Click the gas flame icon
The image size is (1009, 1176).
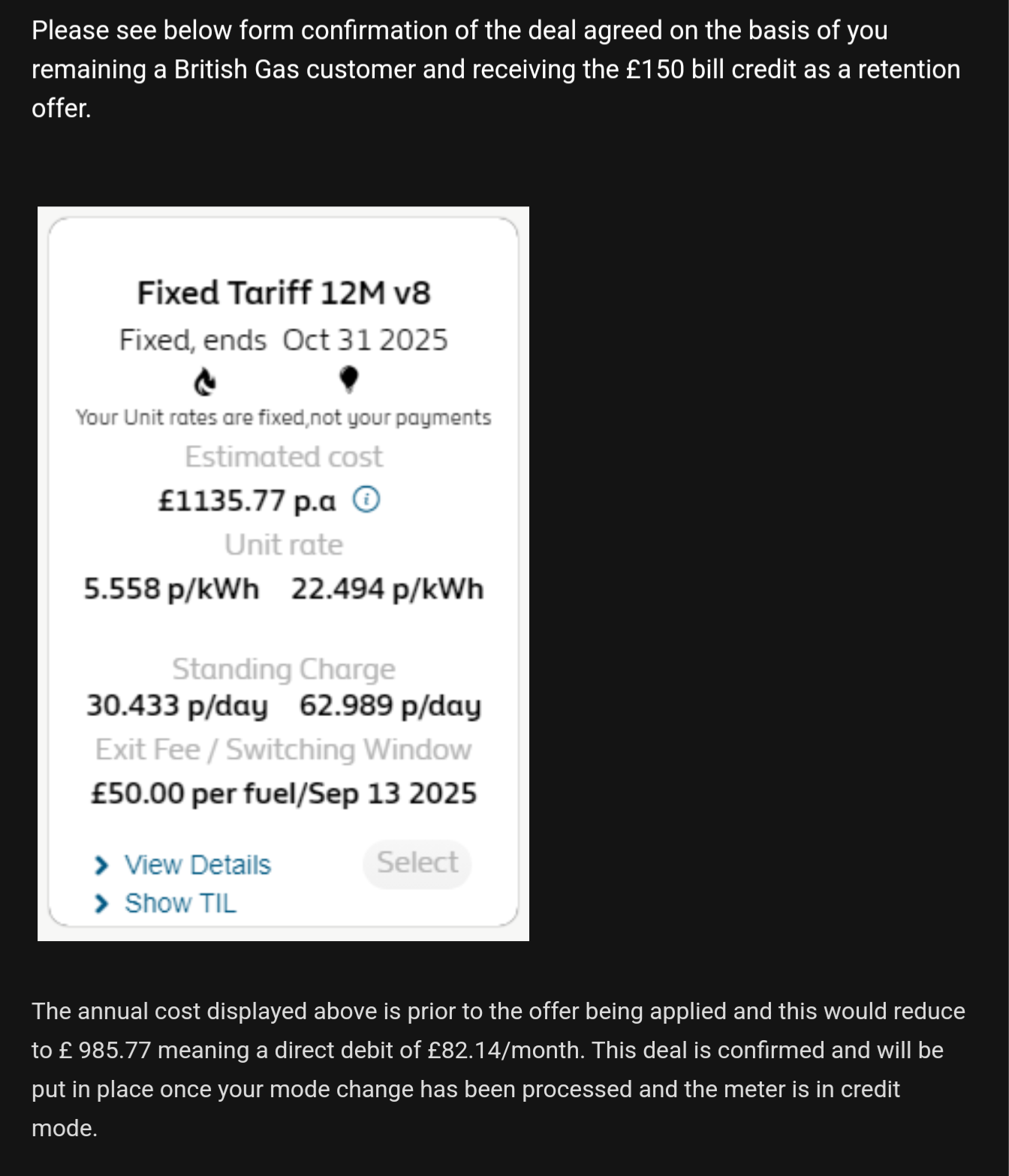click(205, 382)
